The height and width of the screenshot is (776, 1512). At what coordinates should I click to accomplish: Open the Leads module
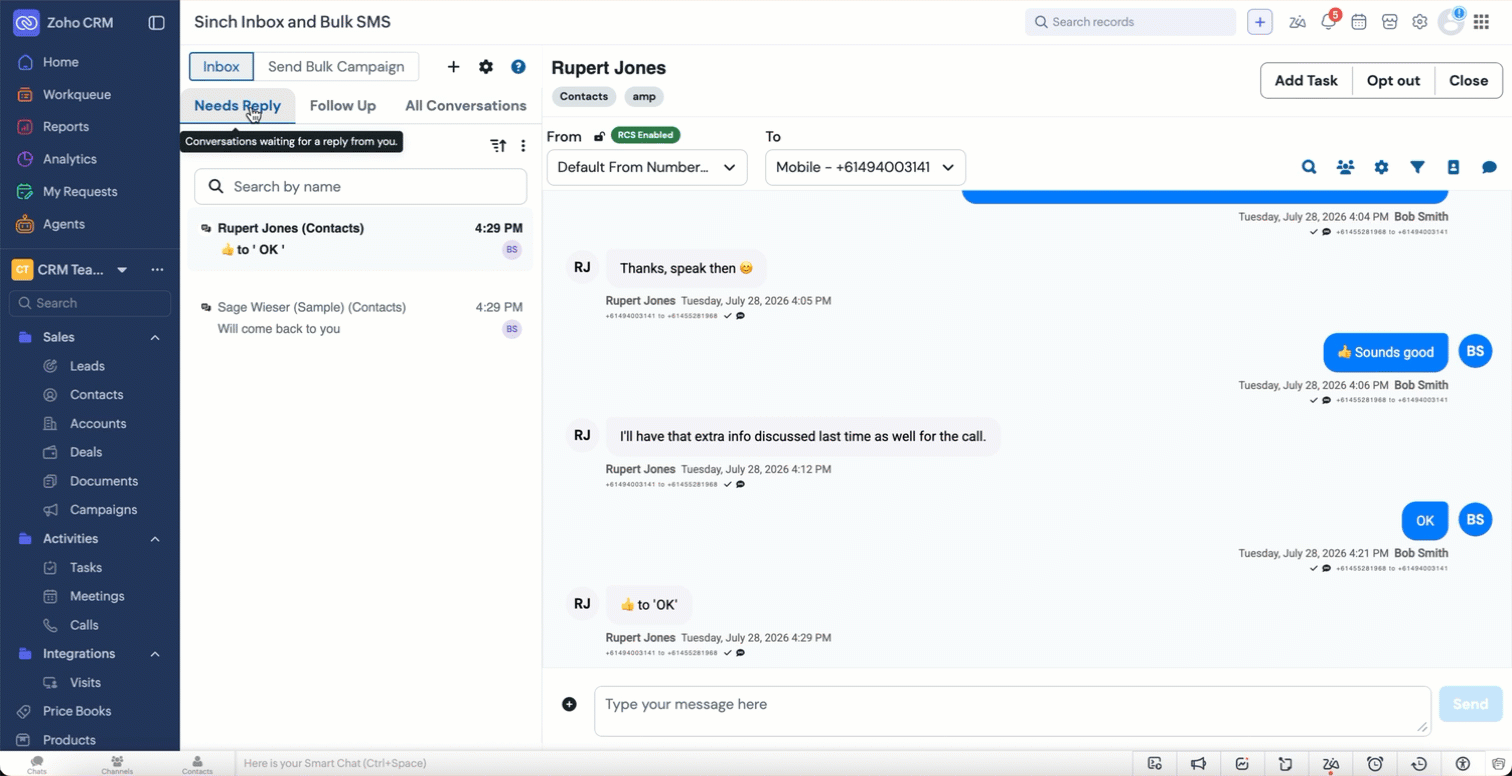pyautogui.click(x=87, y=366)
